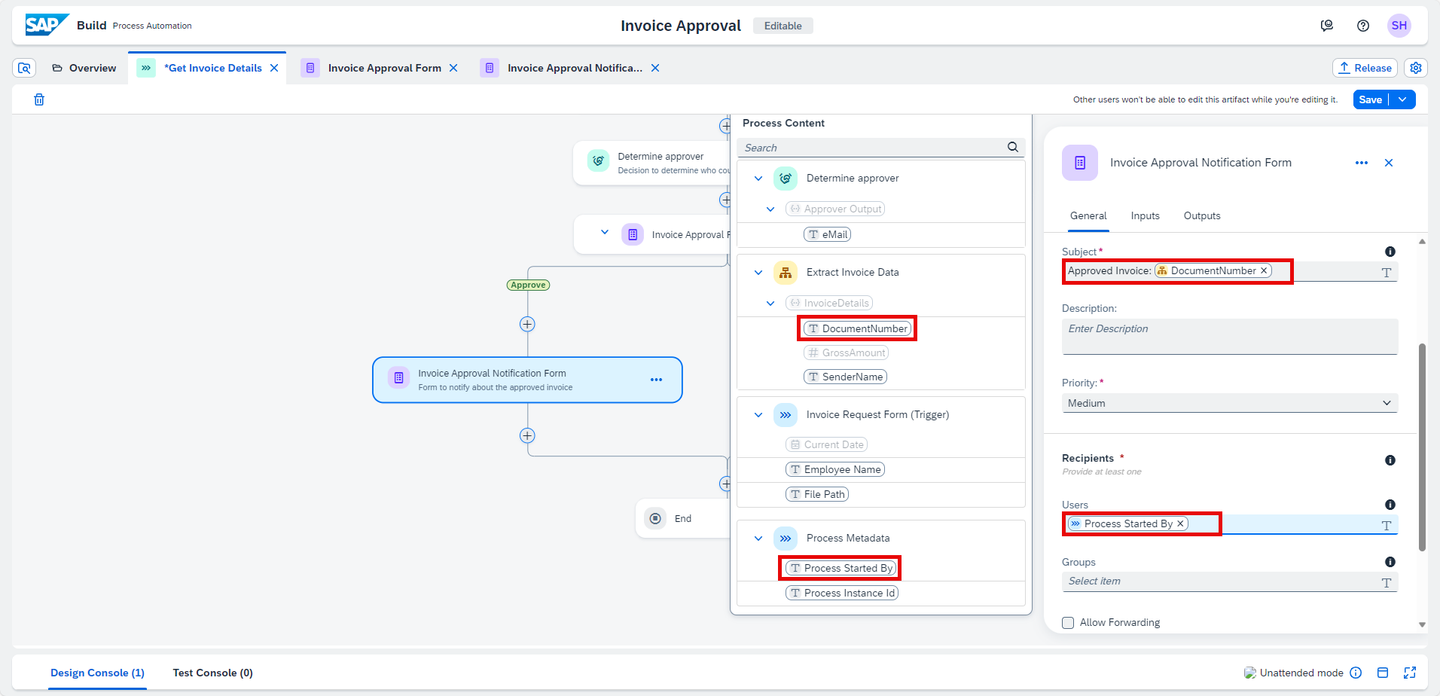Image resolution: width=1440 pixels, height=696 pixels.
Task: Remove DocumentNumber token from Subject
Action: (1264, 271)
